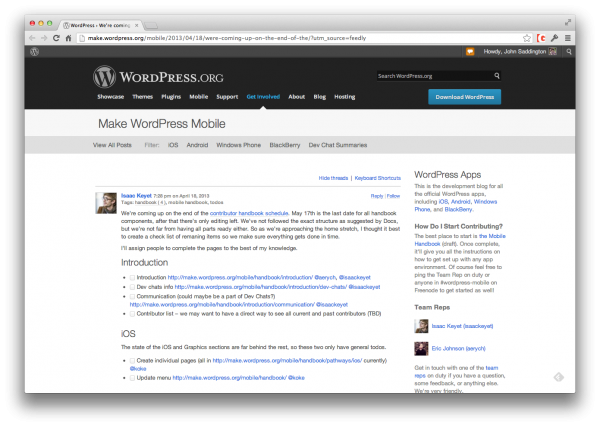Check the Dev chats info checkbox
The width and height of the screenshot is (600, 427).
[132, 287]
